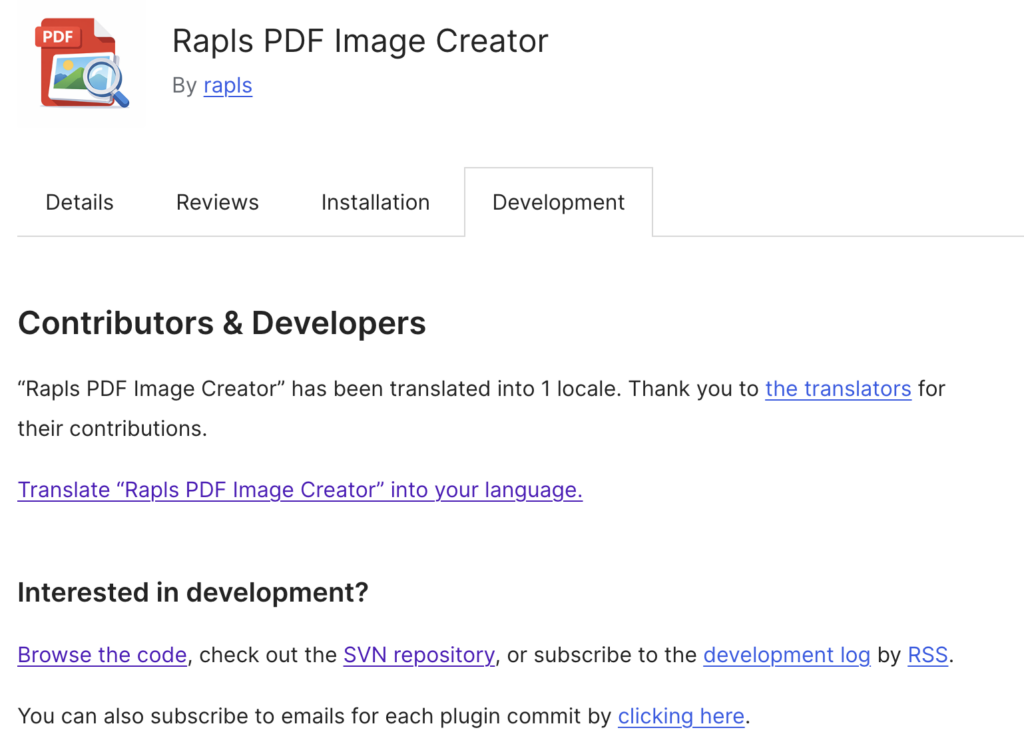
Task: Follow the Browse the code link
Action: click(102, 655)
